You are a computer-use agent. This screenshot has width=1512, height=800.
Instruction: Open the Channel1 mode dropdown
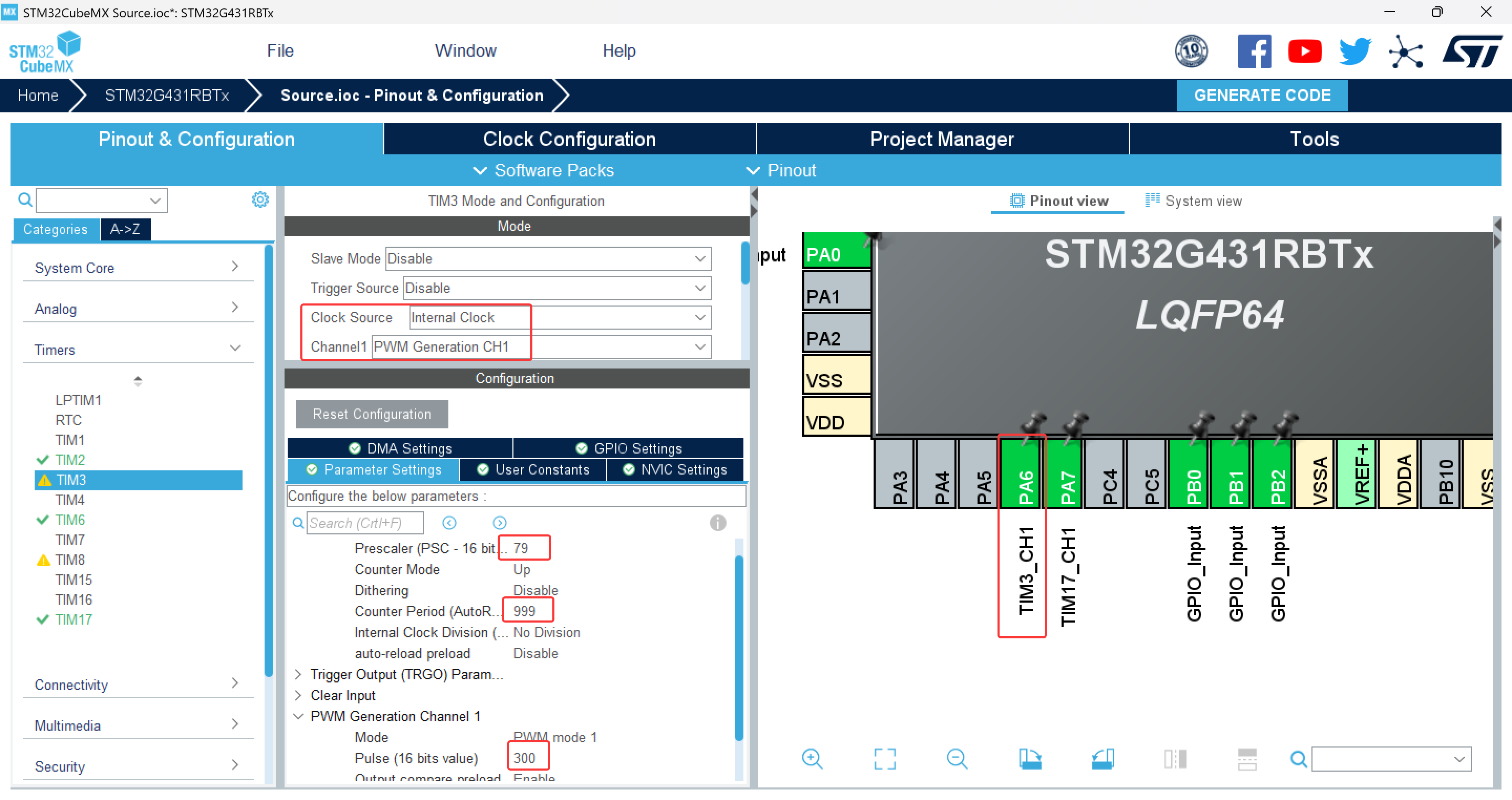coord(542,347)
